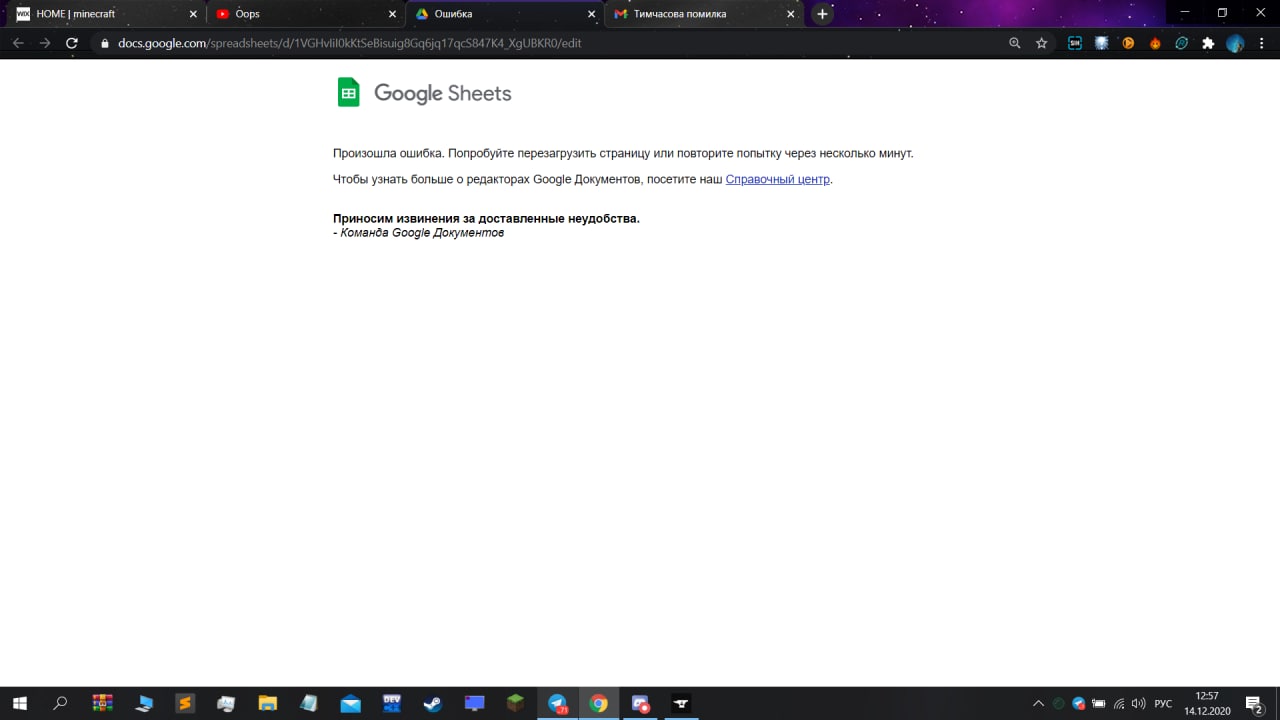Close the Chrome window
The width and height of the screenshot is (1280, 720).
click(1259, 13)
